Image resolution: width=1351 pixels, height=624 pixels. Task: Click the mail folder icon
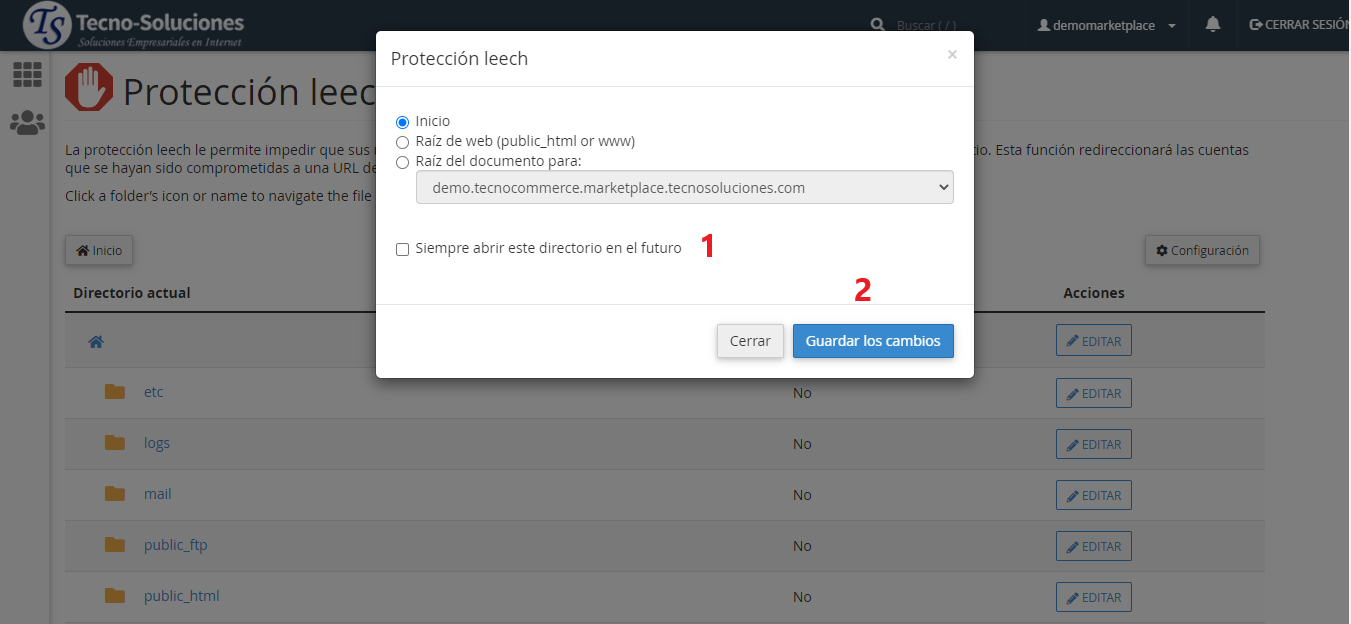pyautogui.click(x=115, y=494)
